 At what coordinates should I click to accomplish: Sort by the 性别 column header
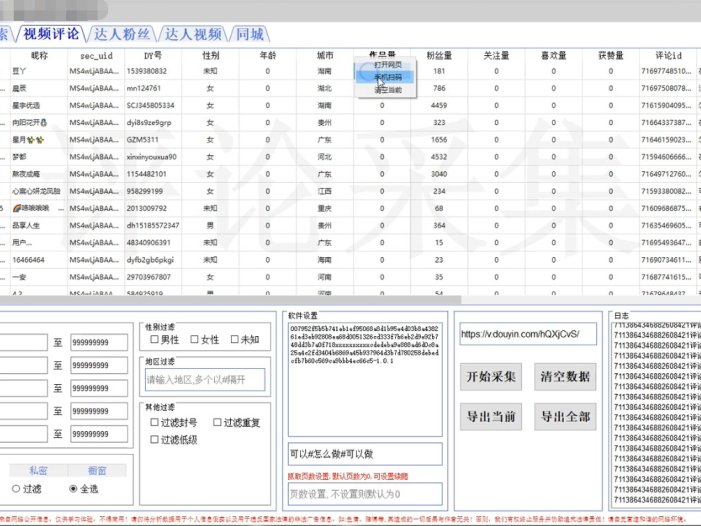point(211,55)
